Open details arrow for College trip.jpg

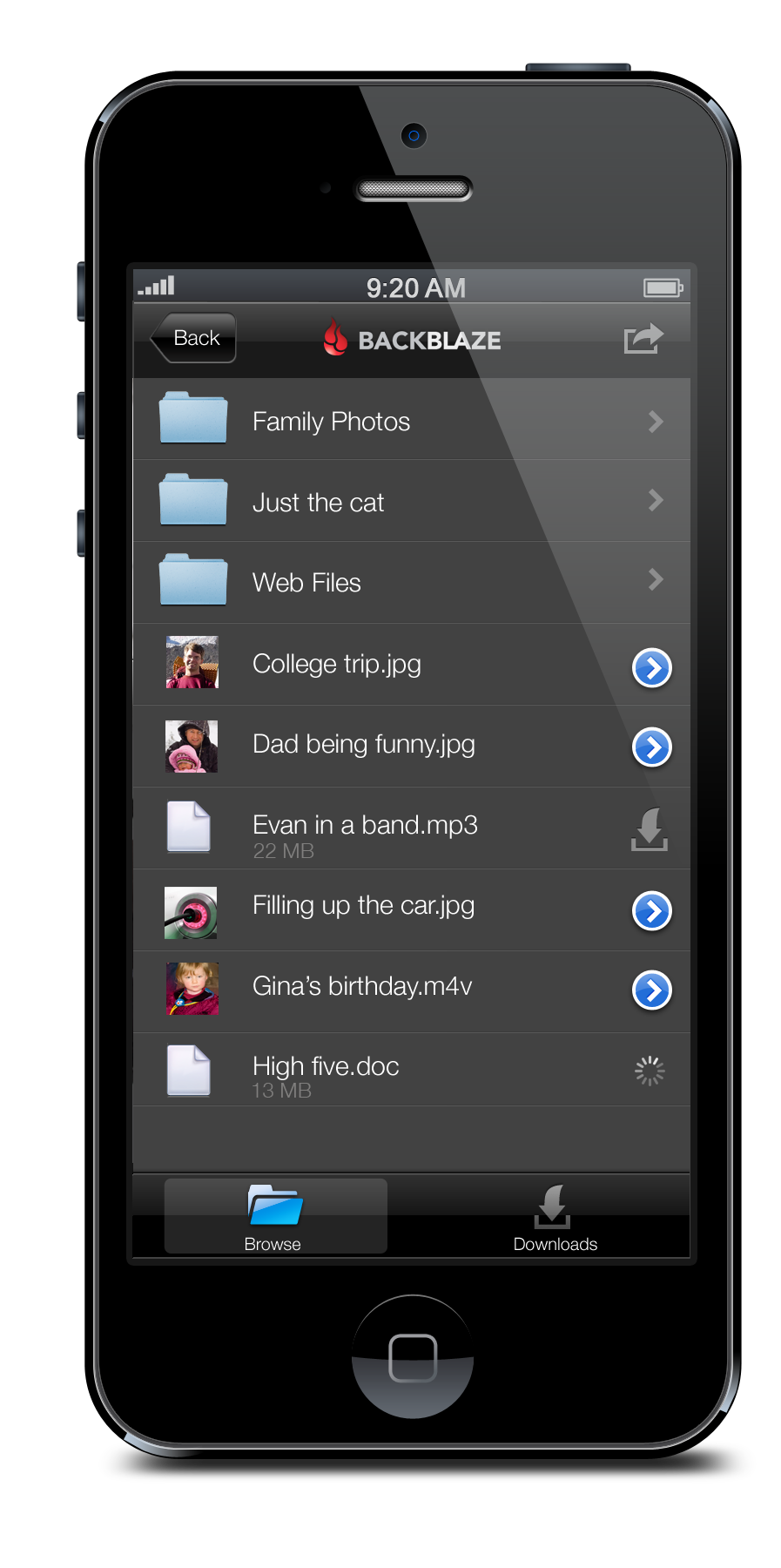651,668
